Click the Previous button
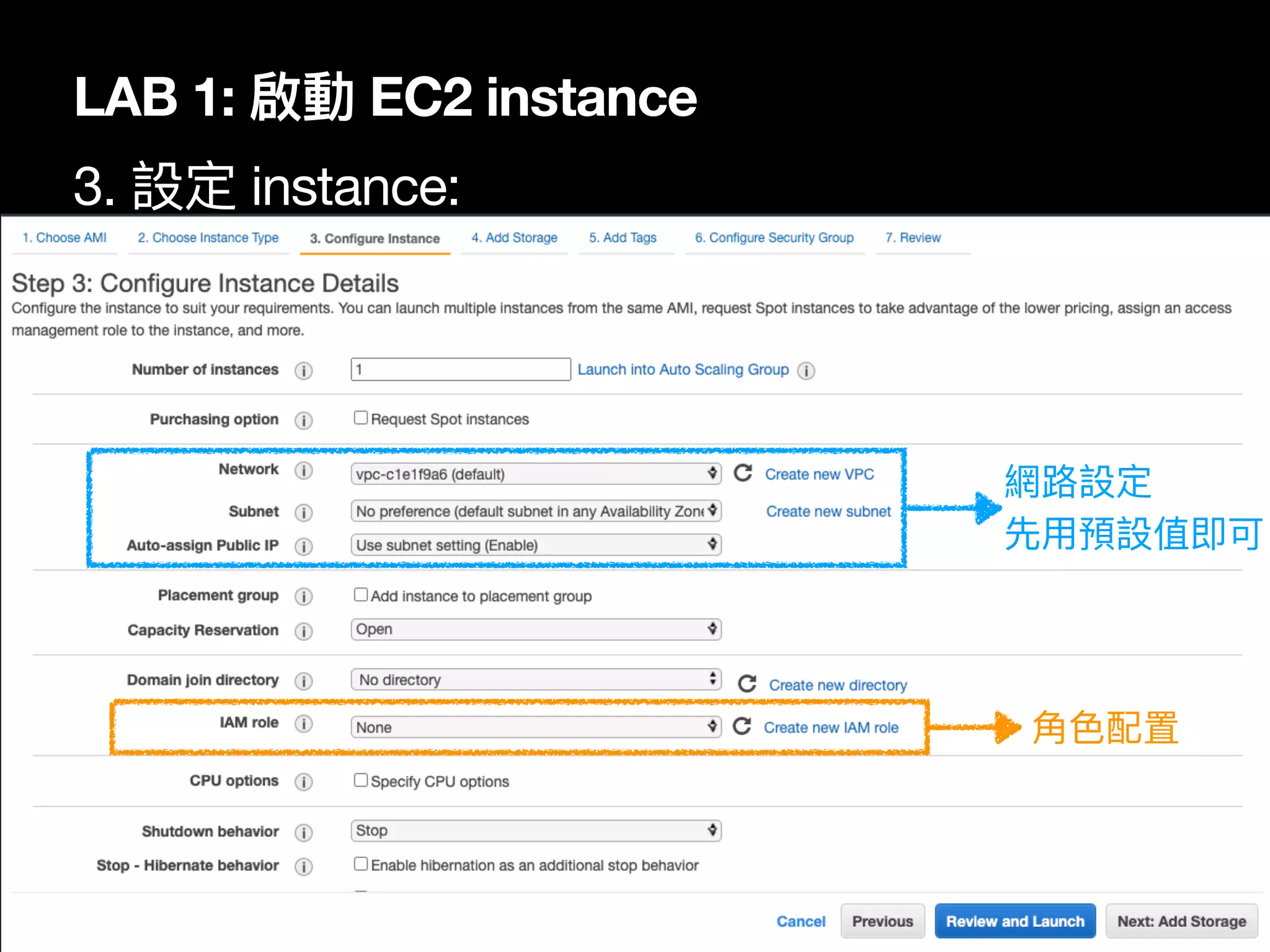 tap(882, 921)
